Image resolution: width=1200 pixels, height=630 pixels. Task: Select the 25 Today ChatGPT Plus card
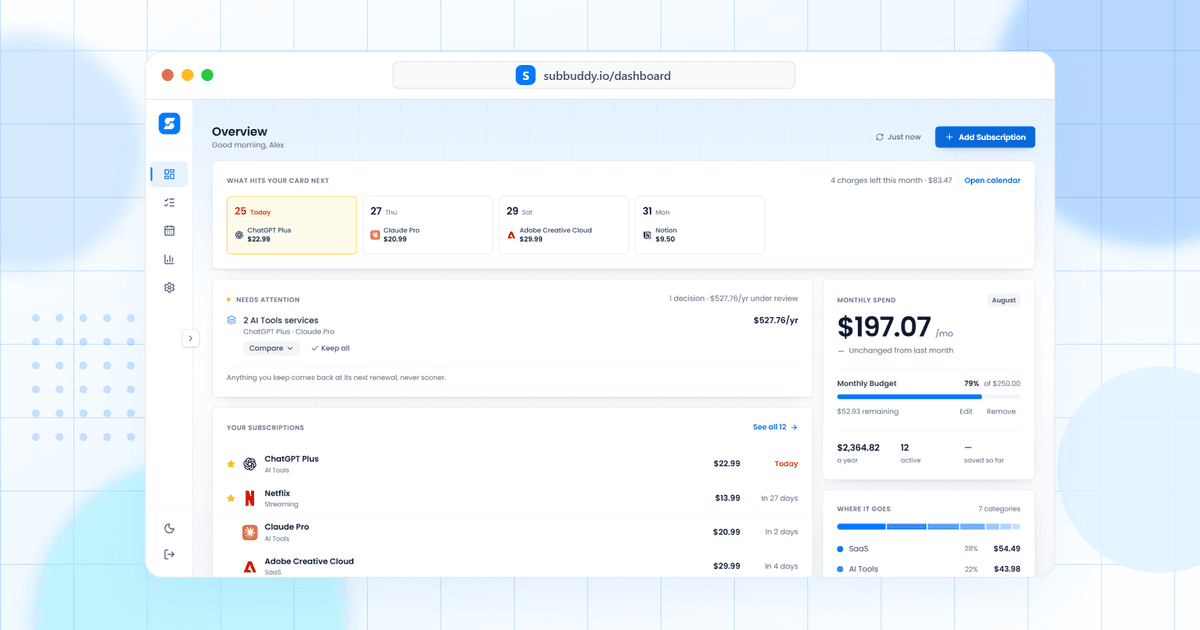pyautogui.click(x=292, y=225)
